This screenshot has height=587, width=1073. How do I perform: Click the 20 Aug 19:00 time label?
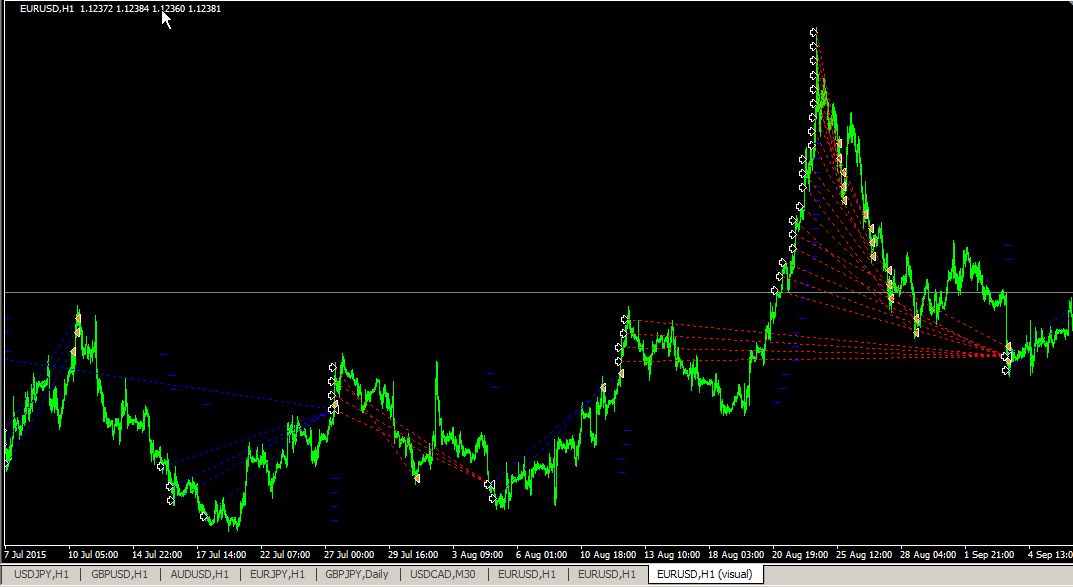(800, 555)
